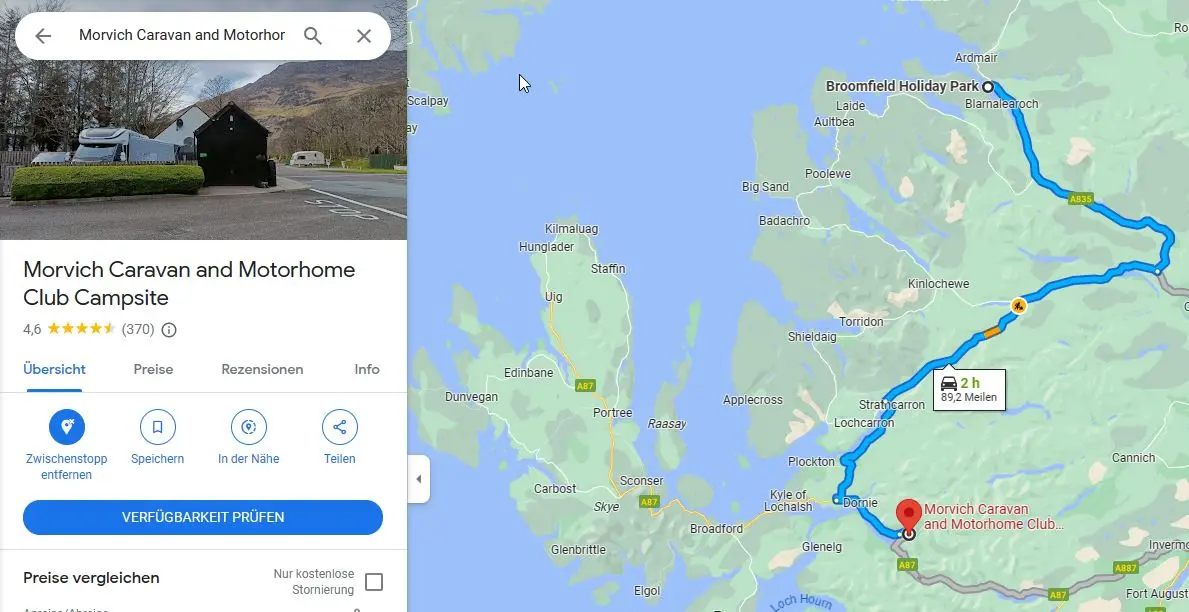The height and width of the screenshot is (612, 1189).
Task: Enable the Nur kostenlose Stornierung checkbox
Action: point(374,582)
